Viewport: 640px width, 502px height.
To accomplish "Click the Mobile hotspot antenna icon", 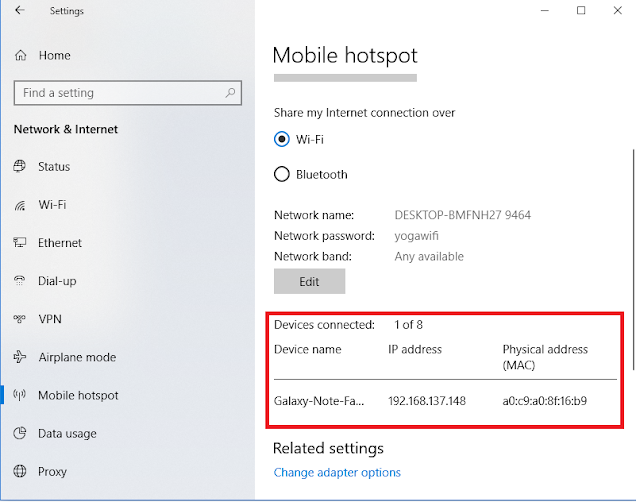I will coord(20,395).
